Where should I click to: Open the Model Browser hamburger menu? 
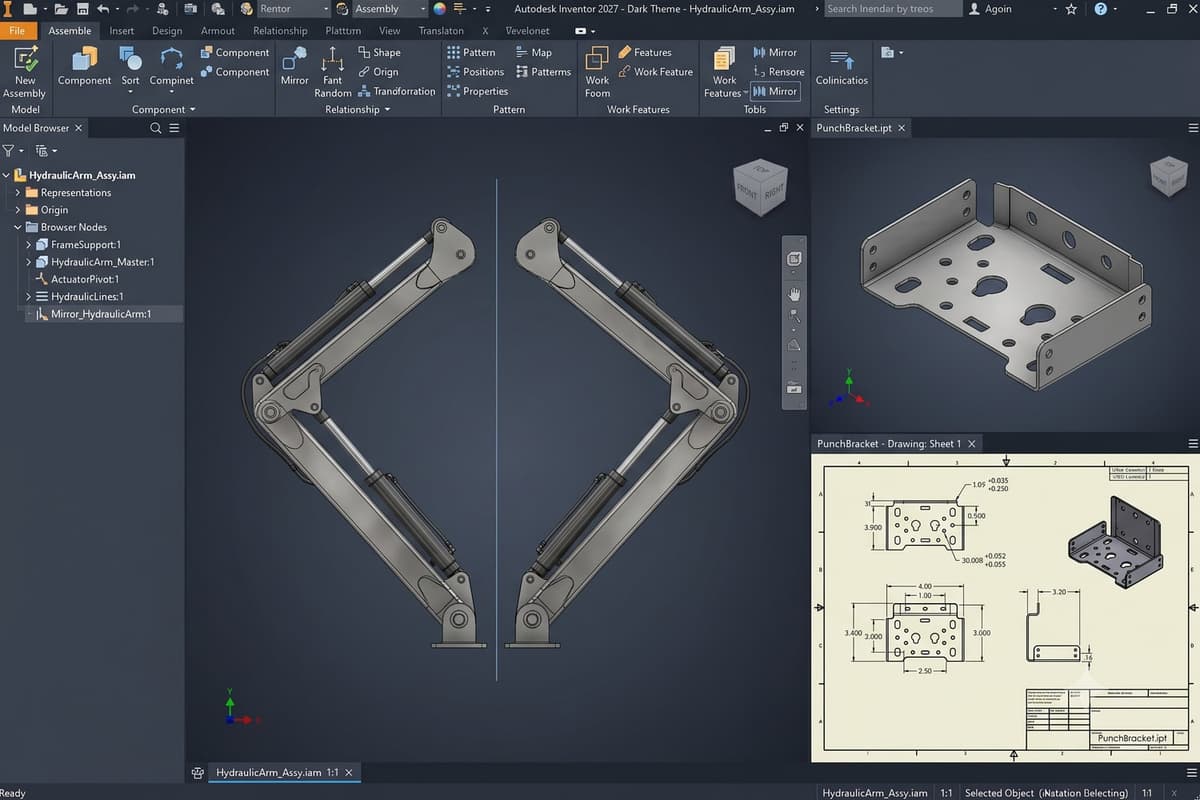point(175,128)
